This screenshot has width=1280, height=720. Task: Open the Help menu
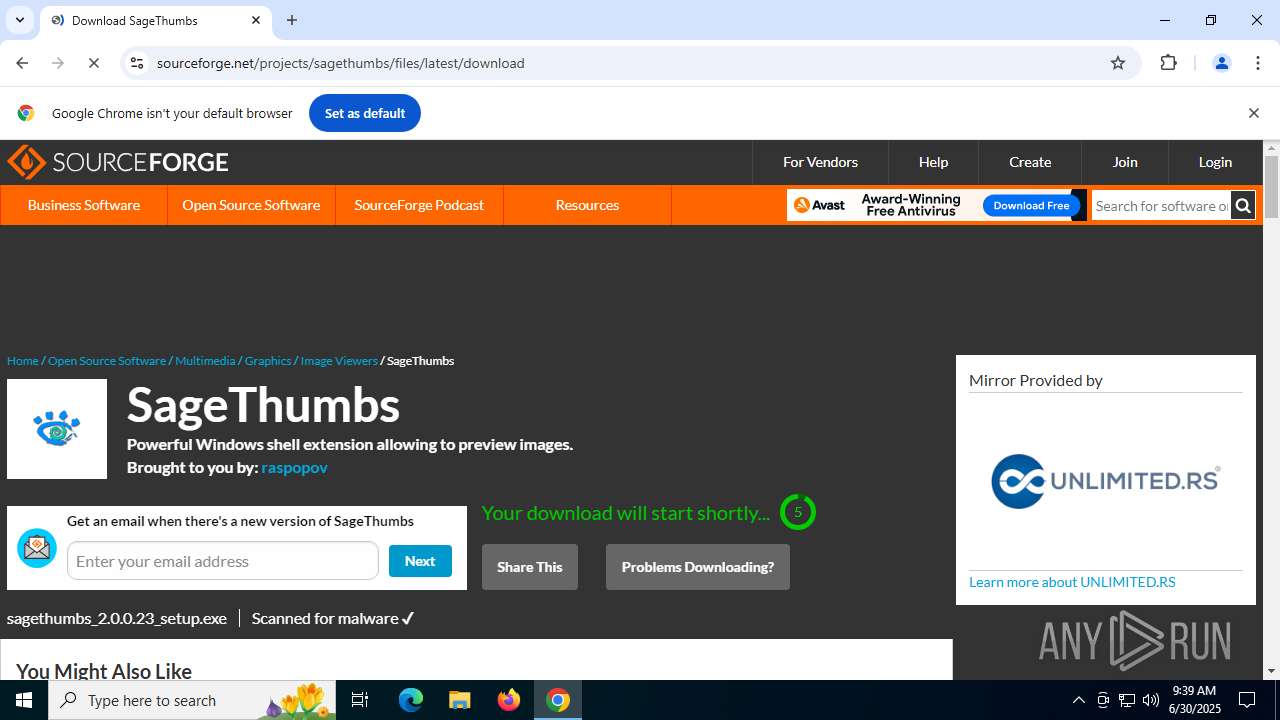pyautogui.click(x=933, y=162)
